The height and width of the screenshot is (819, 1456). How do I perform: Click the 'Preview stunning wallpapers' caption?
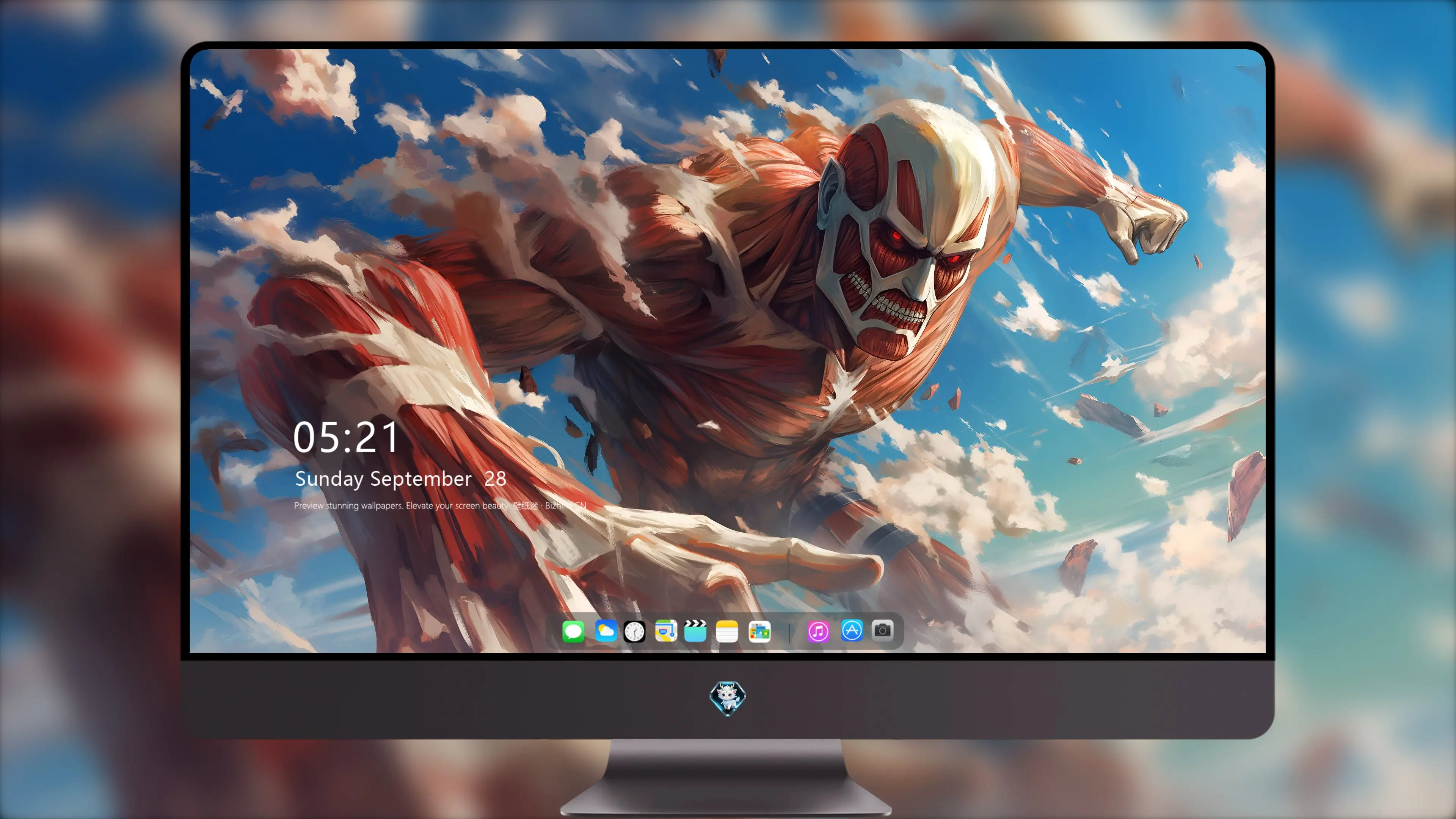click(x=440, y=505)
